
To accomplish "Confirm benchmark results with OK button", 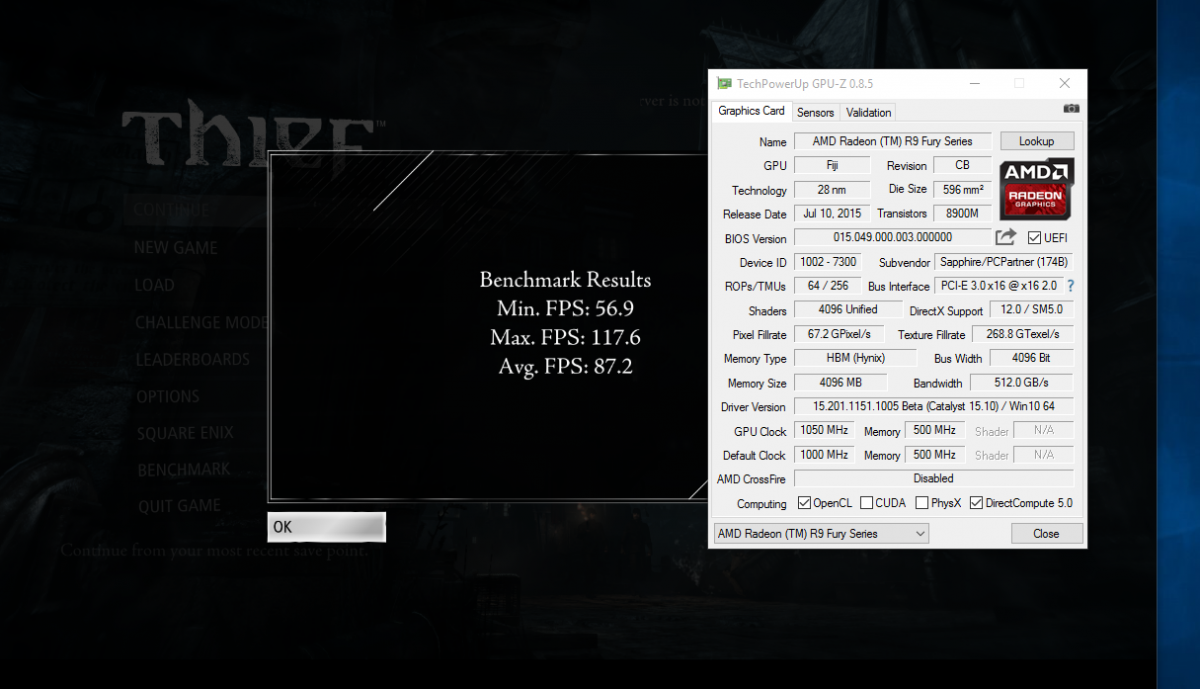I will tap(327, 527).
